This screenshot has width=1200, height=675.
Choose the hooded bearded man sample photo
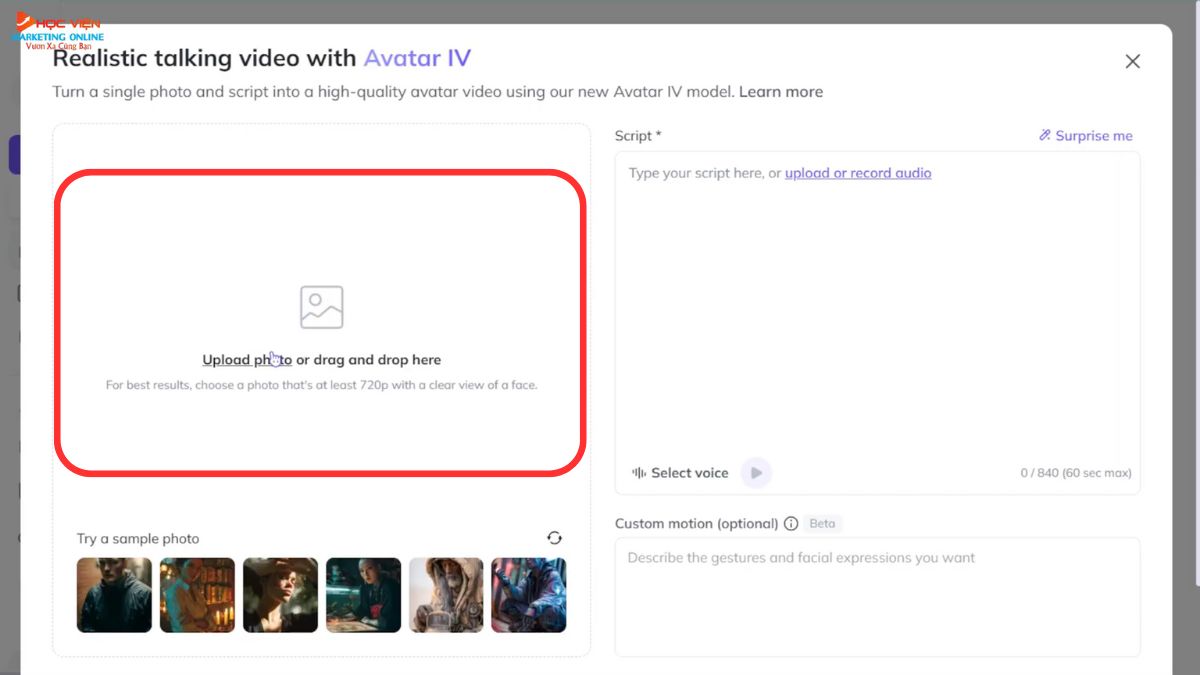[x=446, y=595]
